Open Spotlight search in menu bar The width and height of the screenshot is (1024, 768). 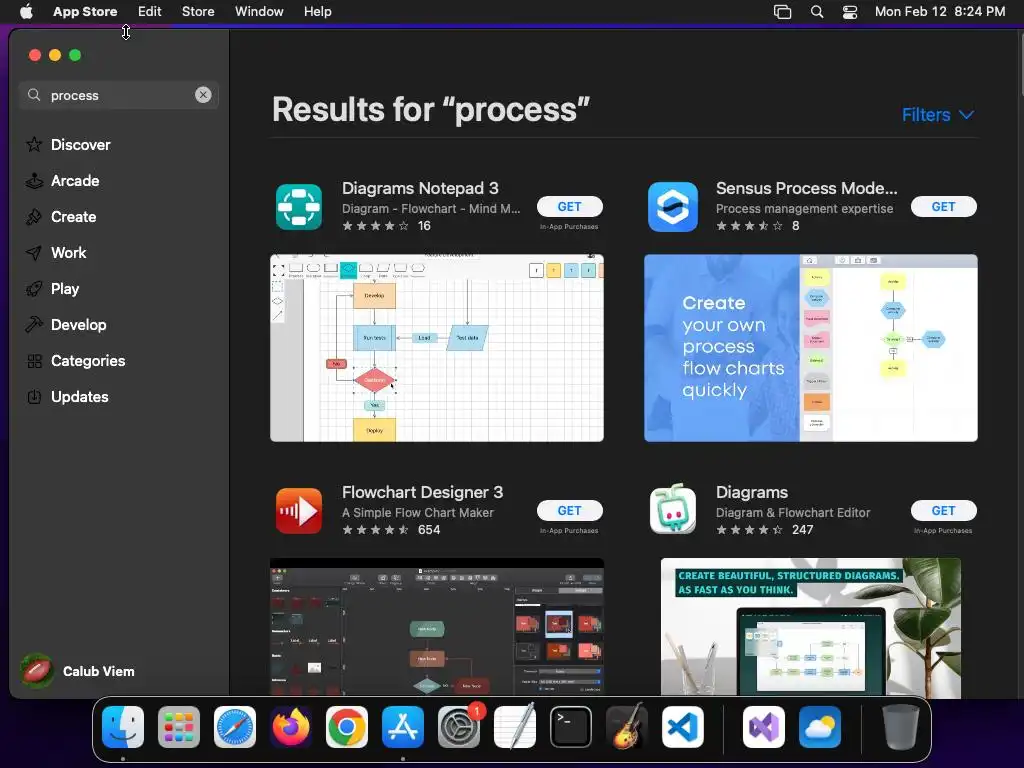(x=817, y=12)
